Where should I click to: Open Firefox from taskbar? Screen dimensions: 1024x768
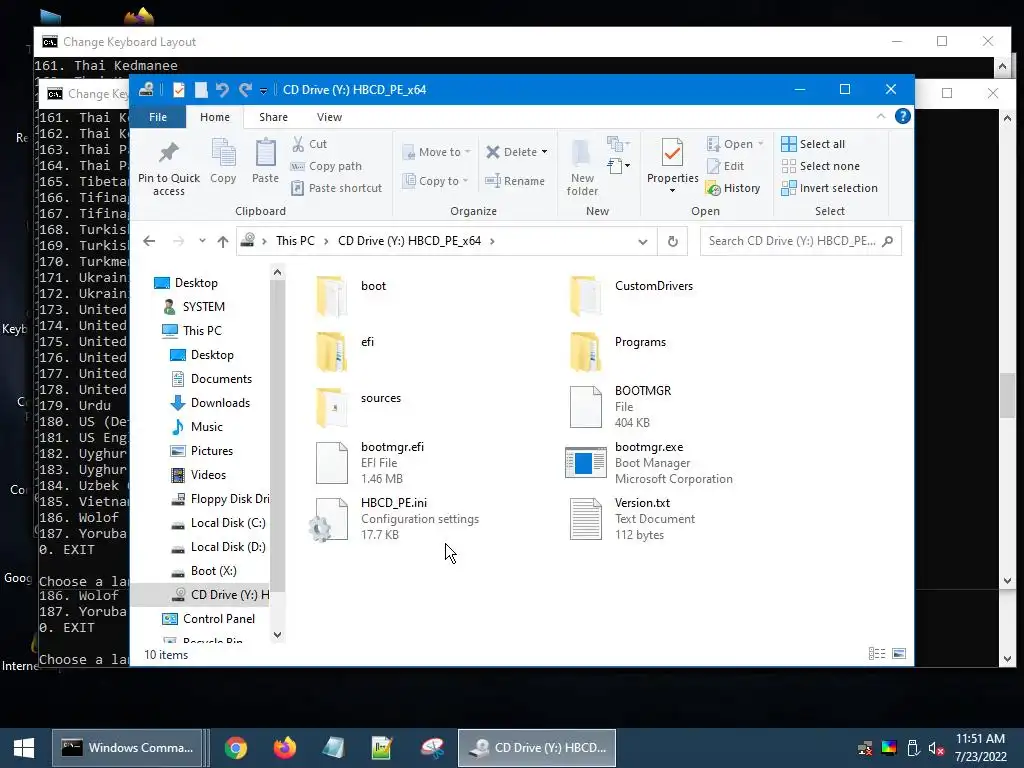[x=284, y=748]
